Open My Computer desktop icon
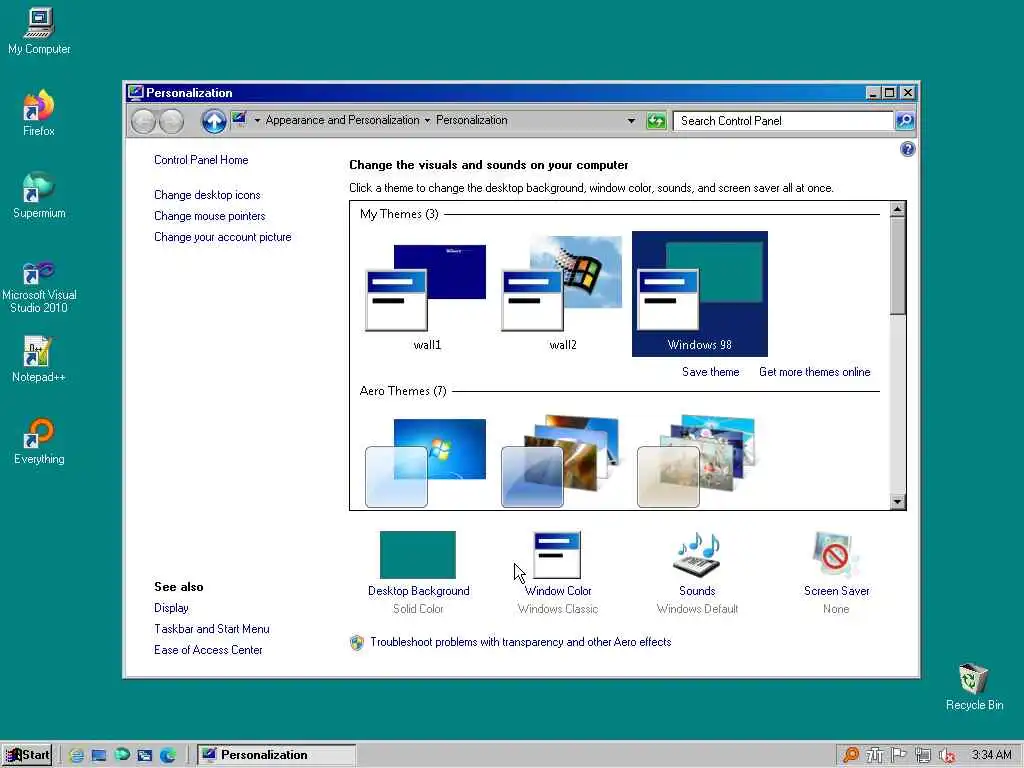Image resolution: width=1024 pixels, height=768 pixels. [x=39, y=31]
